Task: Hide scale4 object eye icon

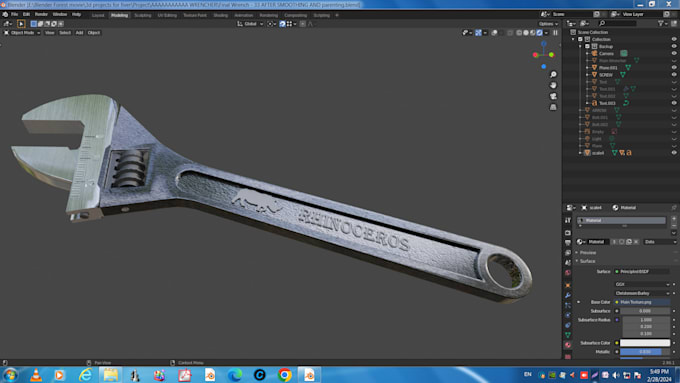Action: (674, 153)
